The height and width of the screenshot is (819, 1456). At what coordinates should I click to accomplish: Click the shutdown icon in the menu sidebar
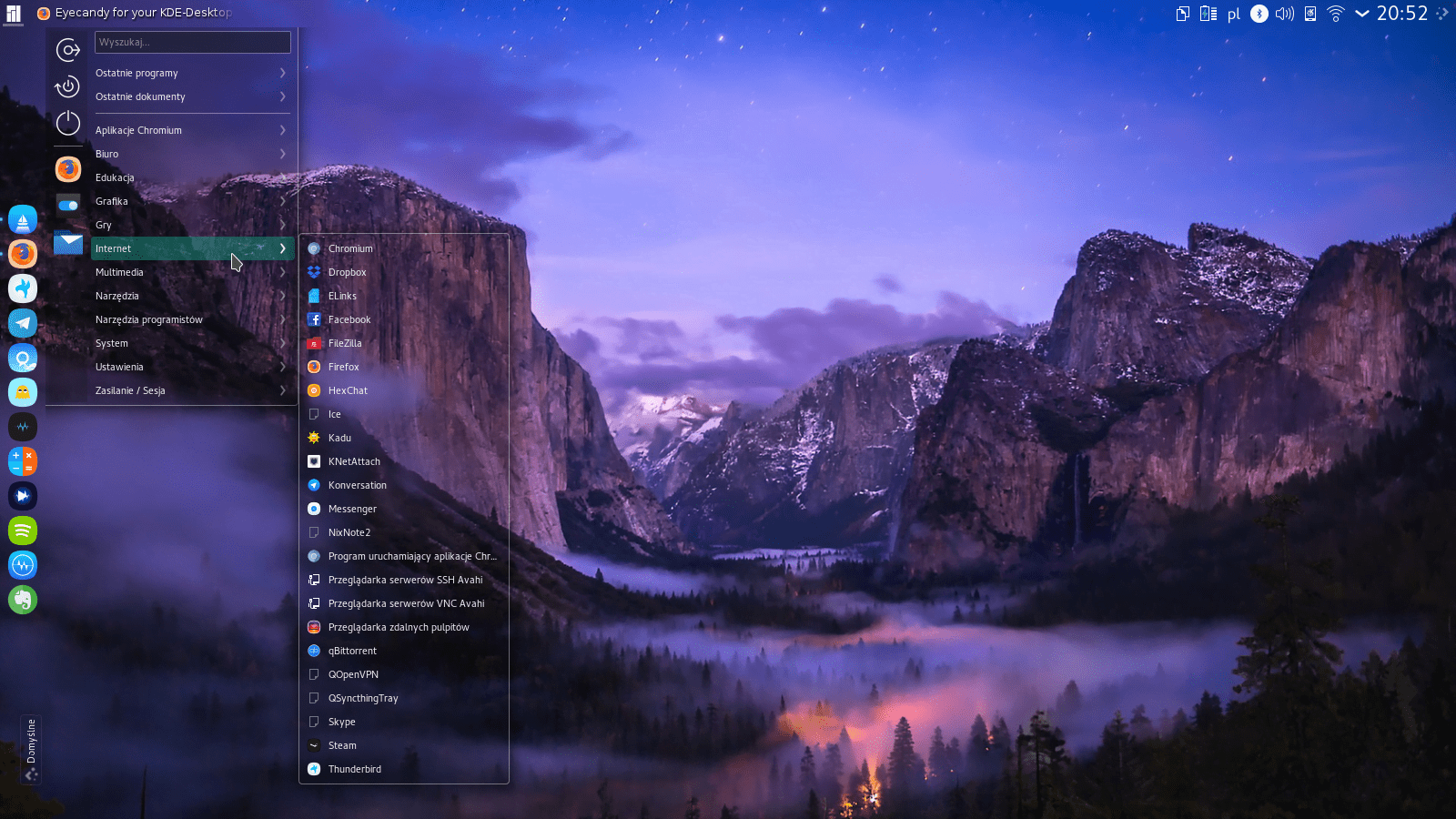pyautogui.click(x=68, y=123)
